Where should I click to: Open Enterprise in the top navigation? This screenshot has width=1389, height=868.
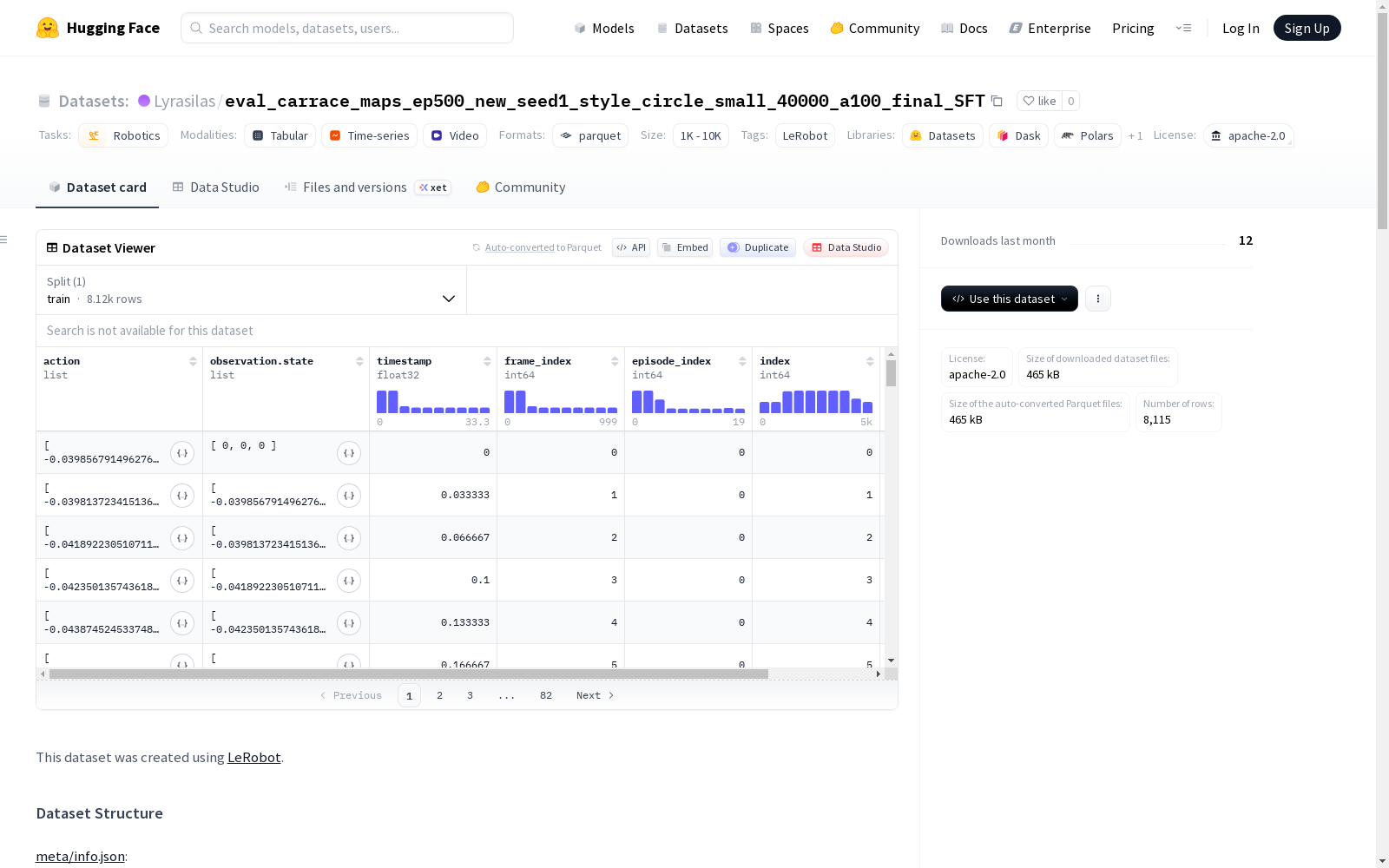point(1050,28)
